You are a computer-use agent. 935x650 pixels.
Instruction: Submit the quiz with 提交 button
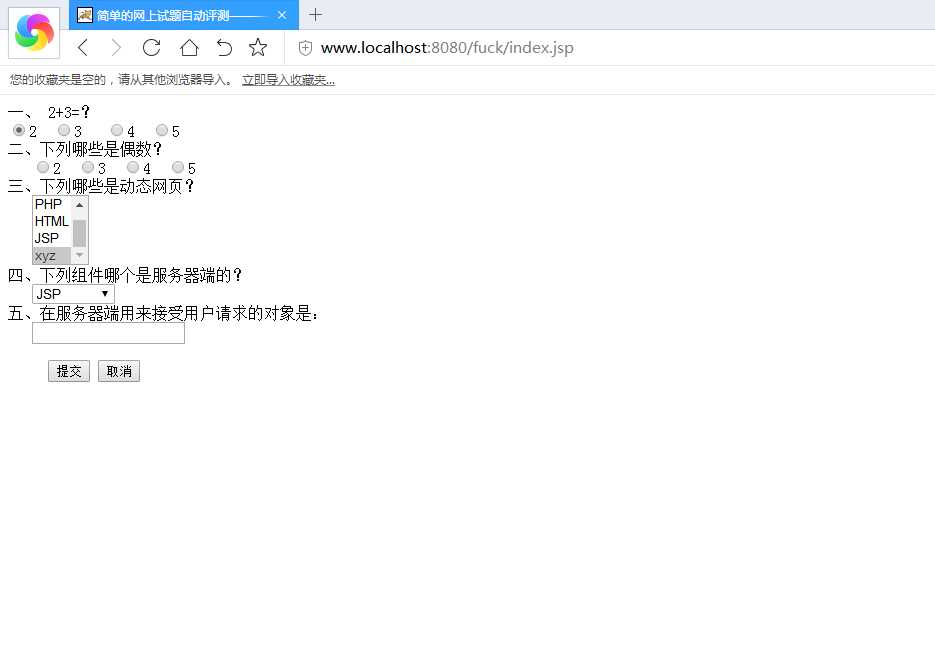(x=69, y=372)
